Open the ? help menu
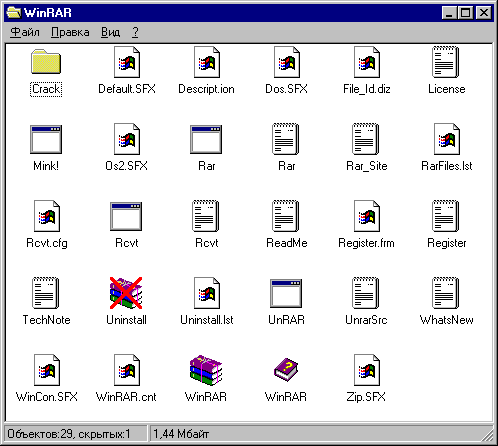The image size is (498, 446). click(x=135, y=32)
